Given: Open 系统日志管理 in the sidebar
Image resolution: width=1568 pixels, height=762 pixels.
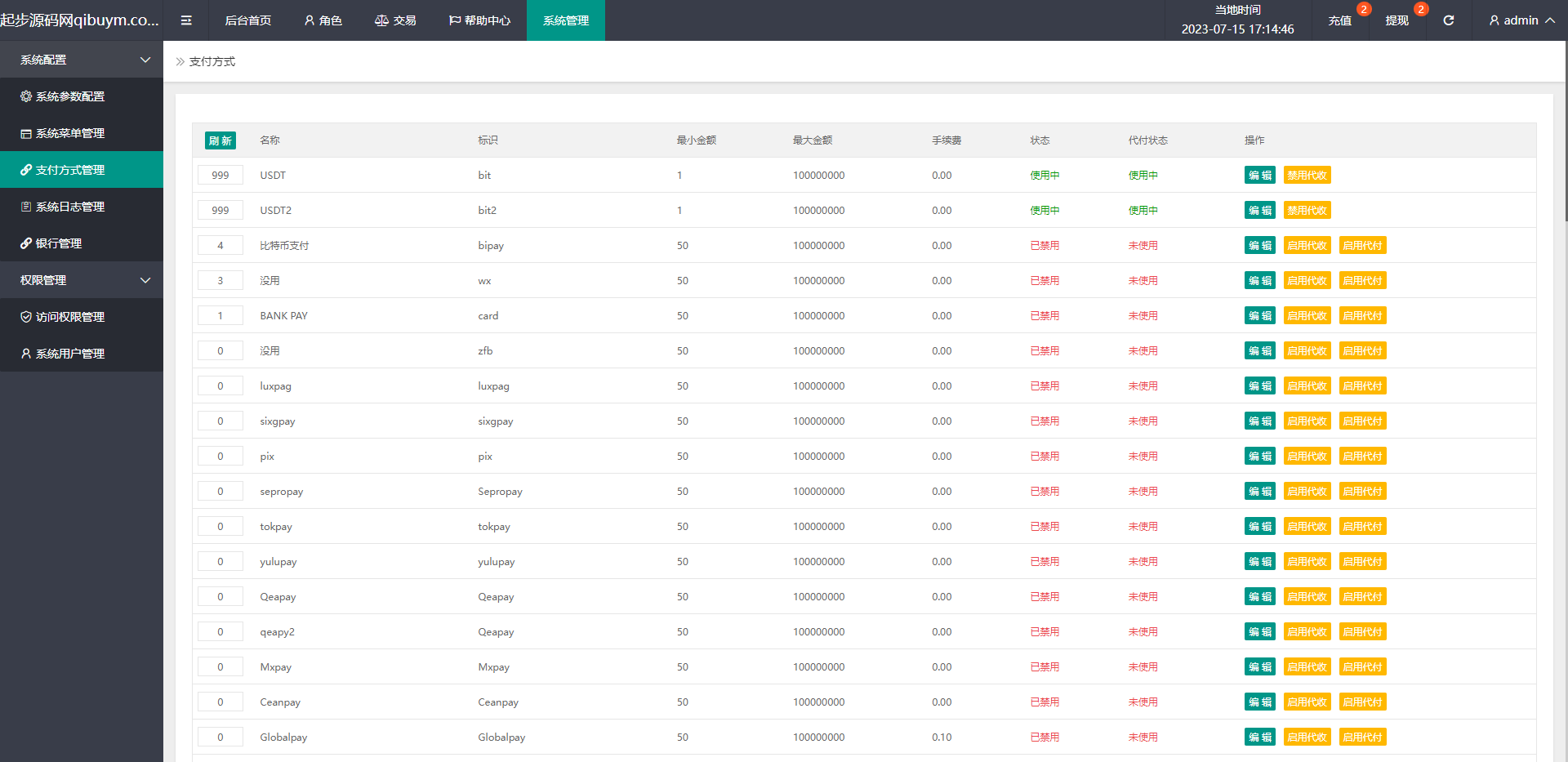Looking at the screenshot, I should click(69, 207).
